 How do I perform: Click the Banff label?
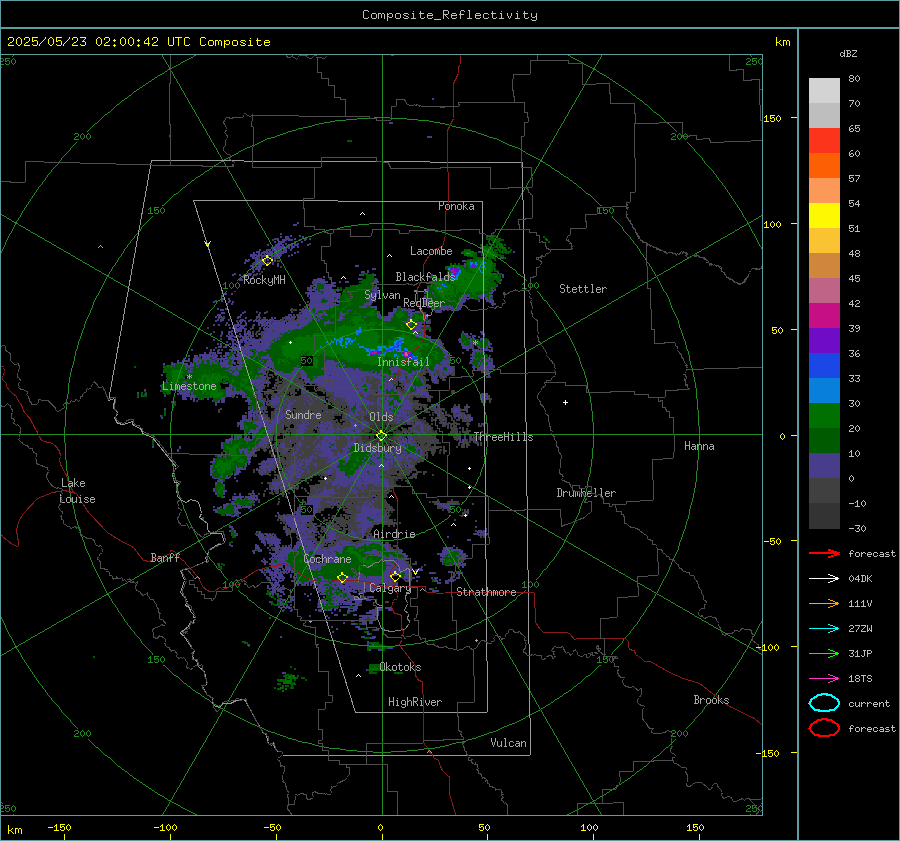165,557
